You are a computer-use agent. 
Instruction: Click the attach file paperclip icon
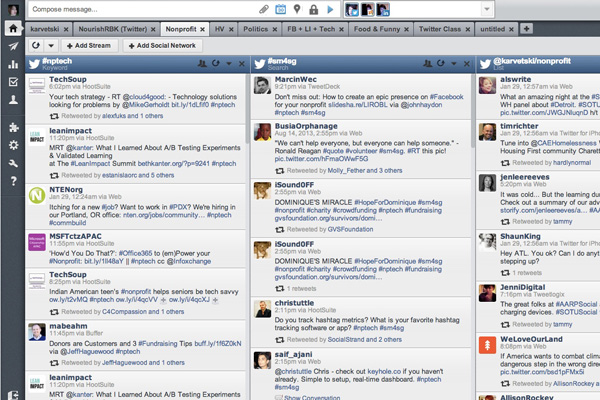tap(264, 9)
